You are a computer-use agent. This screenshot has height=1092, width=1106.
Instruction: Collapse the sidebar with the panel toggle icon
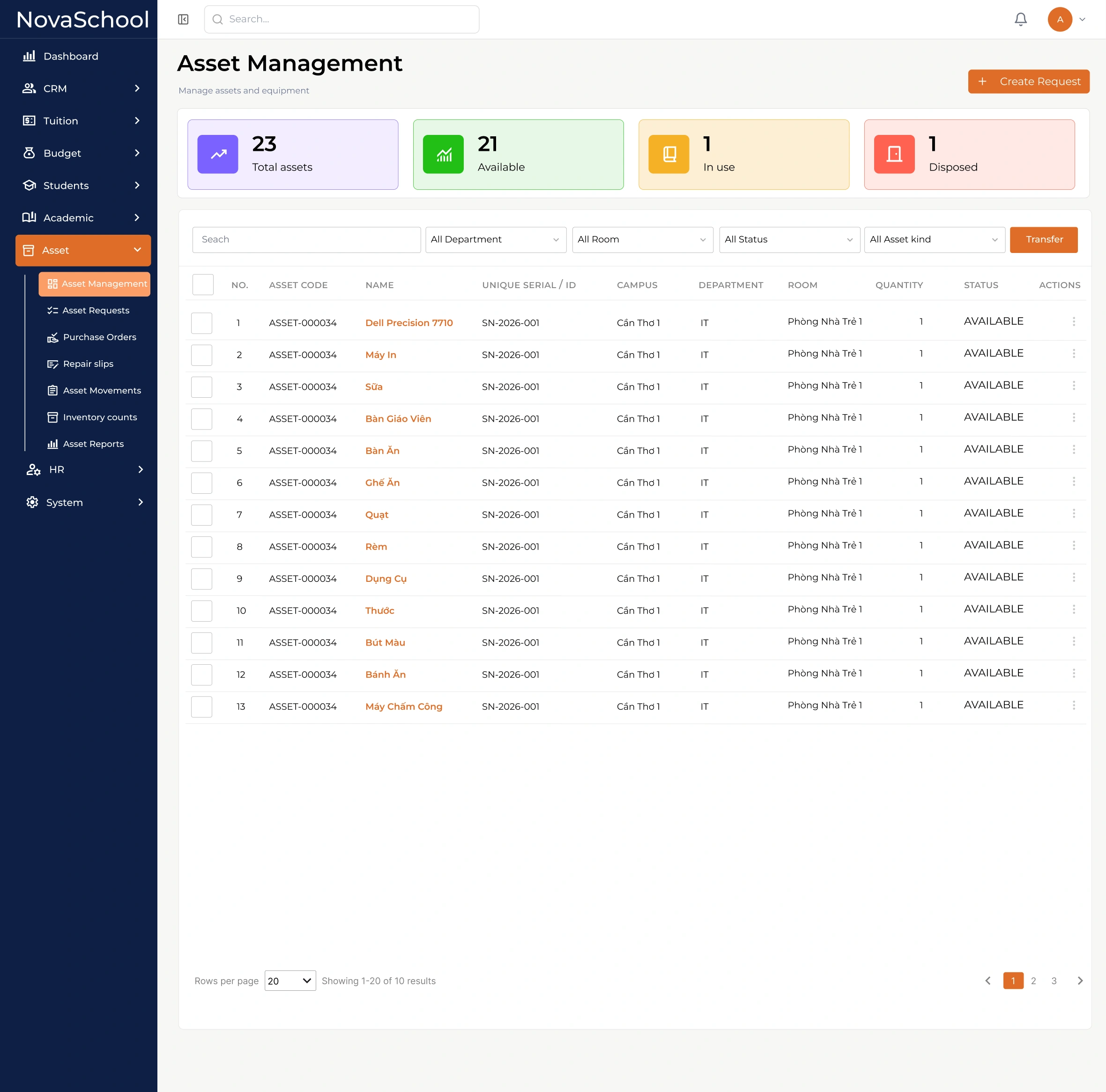click(183, 20)
